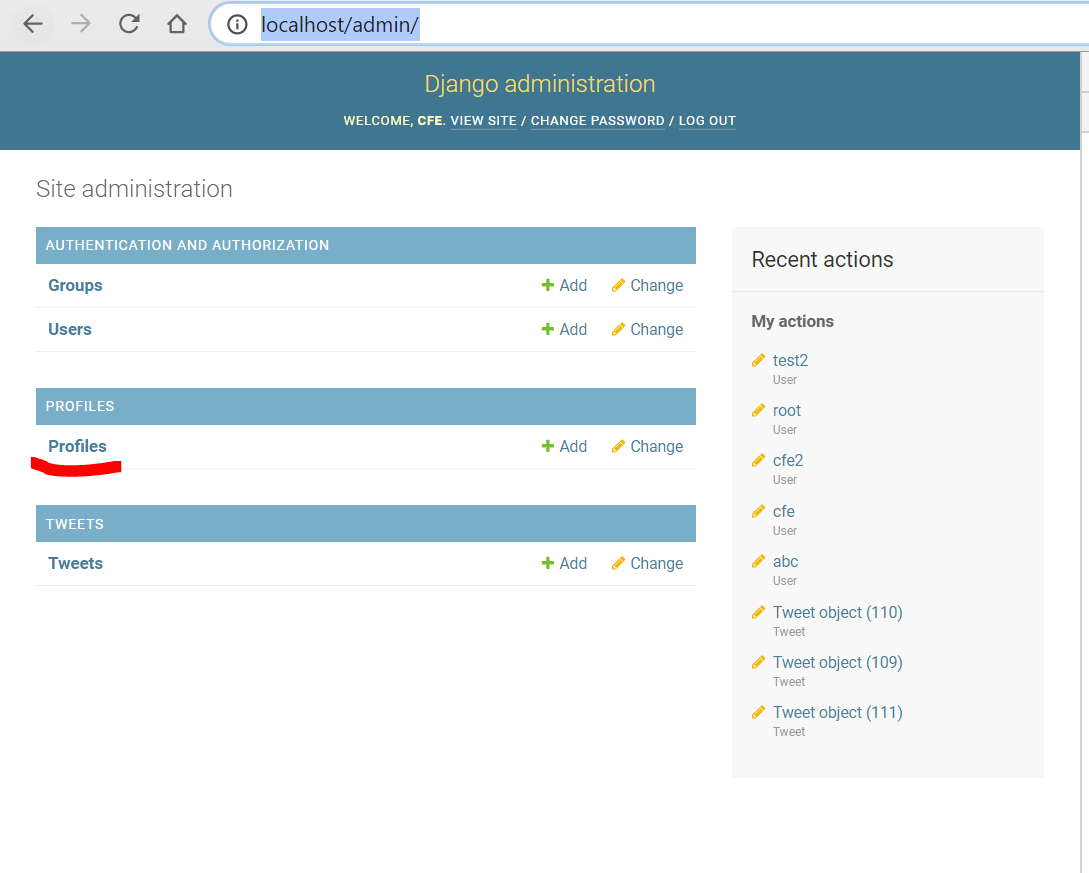Image resolution: width=1089 pixels, height=873 pixels.
Task: Open recent action root user
Action: 787,410
